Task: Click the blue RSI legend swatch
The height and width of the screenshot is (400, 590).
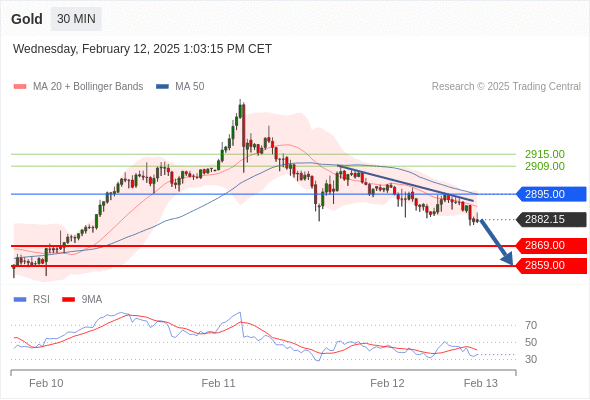Action: (20, 300)
